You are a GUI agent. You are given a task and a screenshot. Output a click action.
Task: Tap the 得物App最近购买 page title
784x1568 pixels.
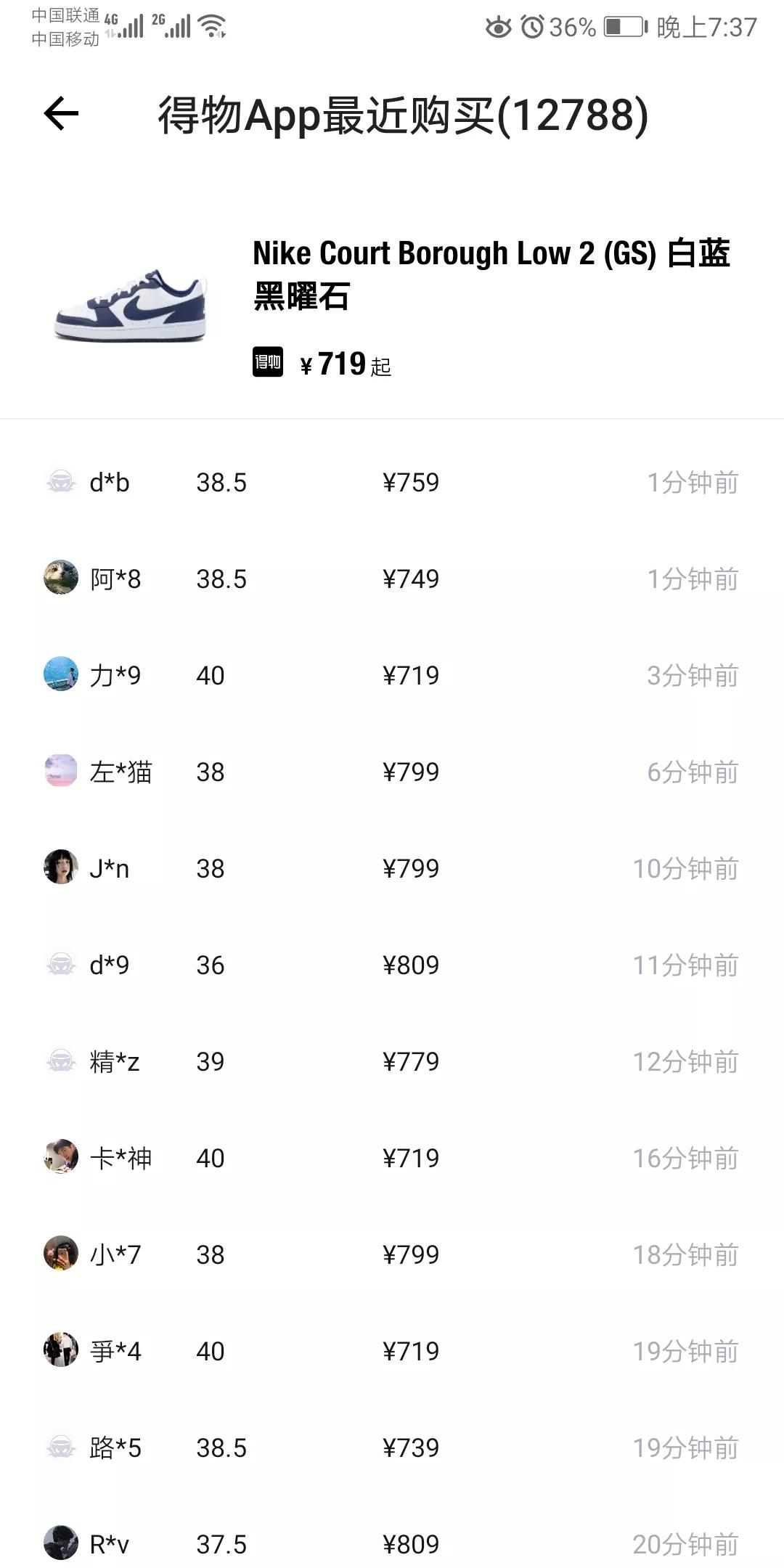coord(403,115)
